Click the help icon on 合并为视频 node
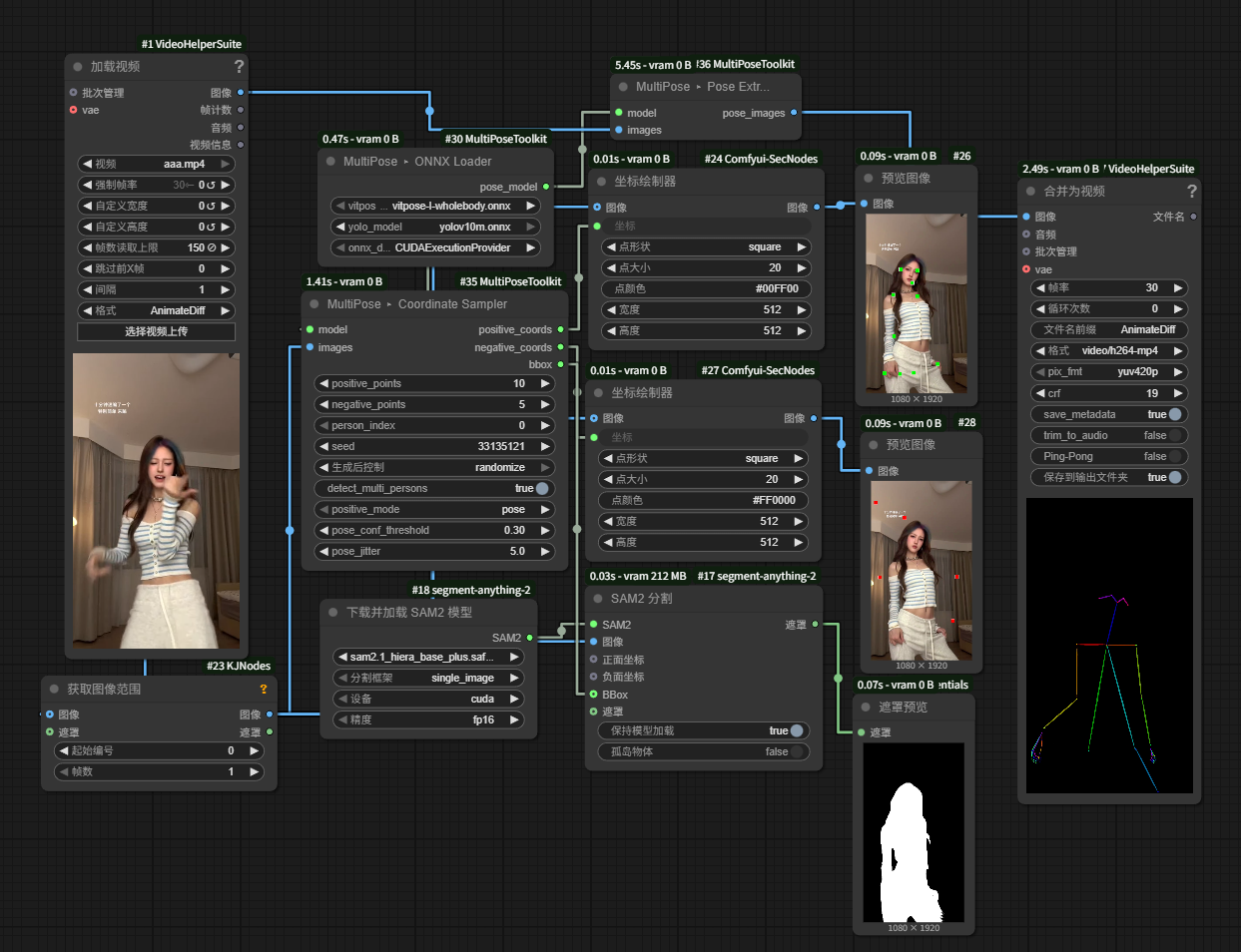Screen dimensions: 1241x952 tap(1191, 192)
